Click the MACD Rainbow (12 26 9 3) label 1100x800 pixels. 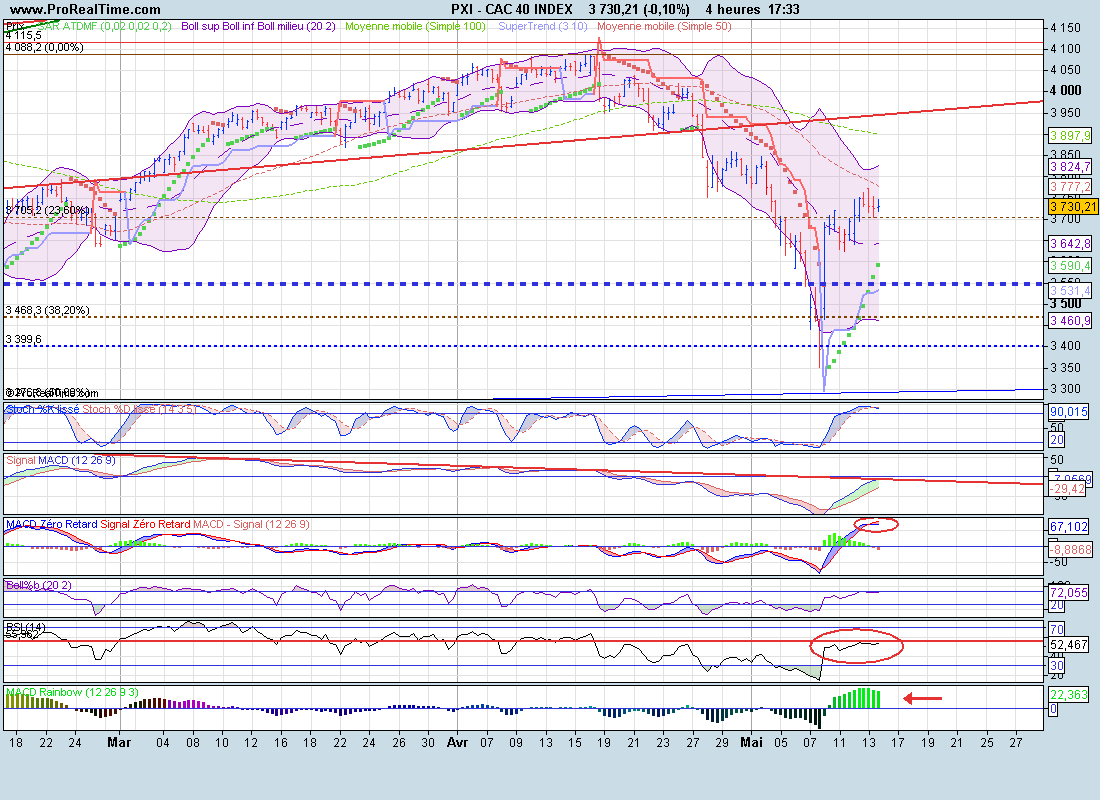tap(72, 692)
